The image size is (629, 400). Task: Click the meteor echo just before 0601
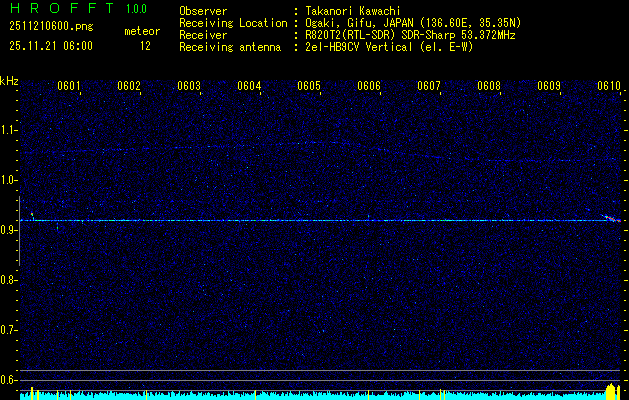click(x=32, y=216)
